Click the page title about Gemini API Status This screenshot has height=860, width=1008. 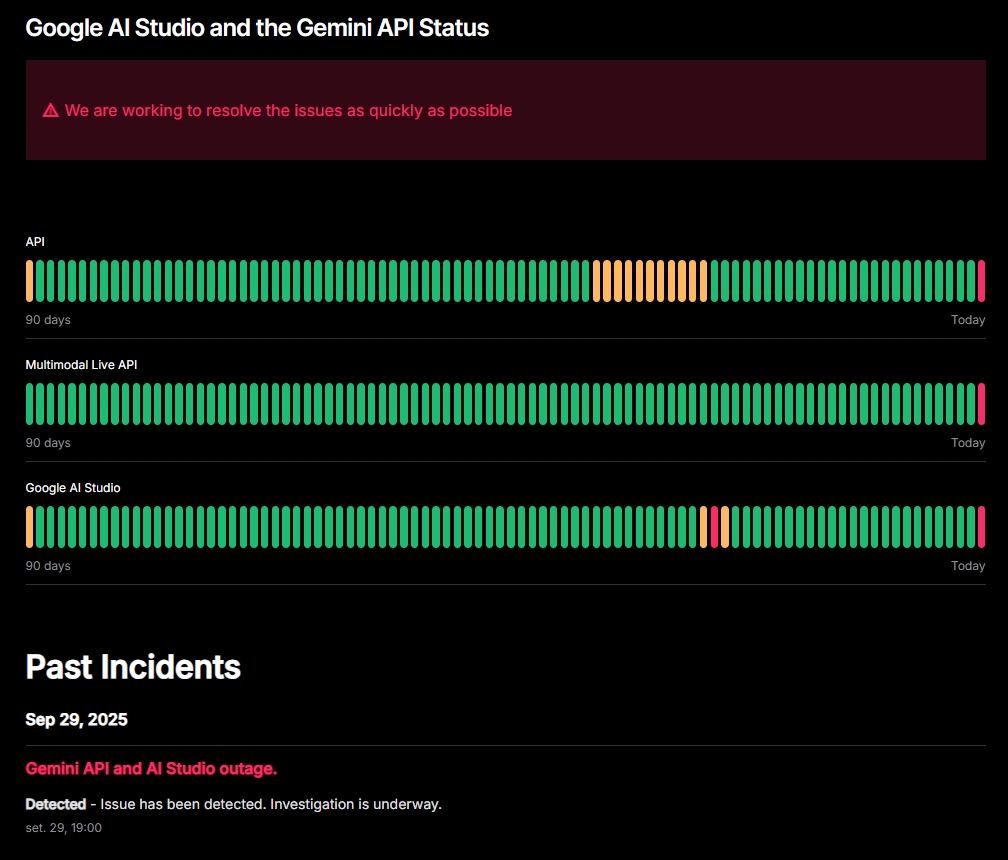(x=257, y=28)
